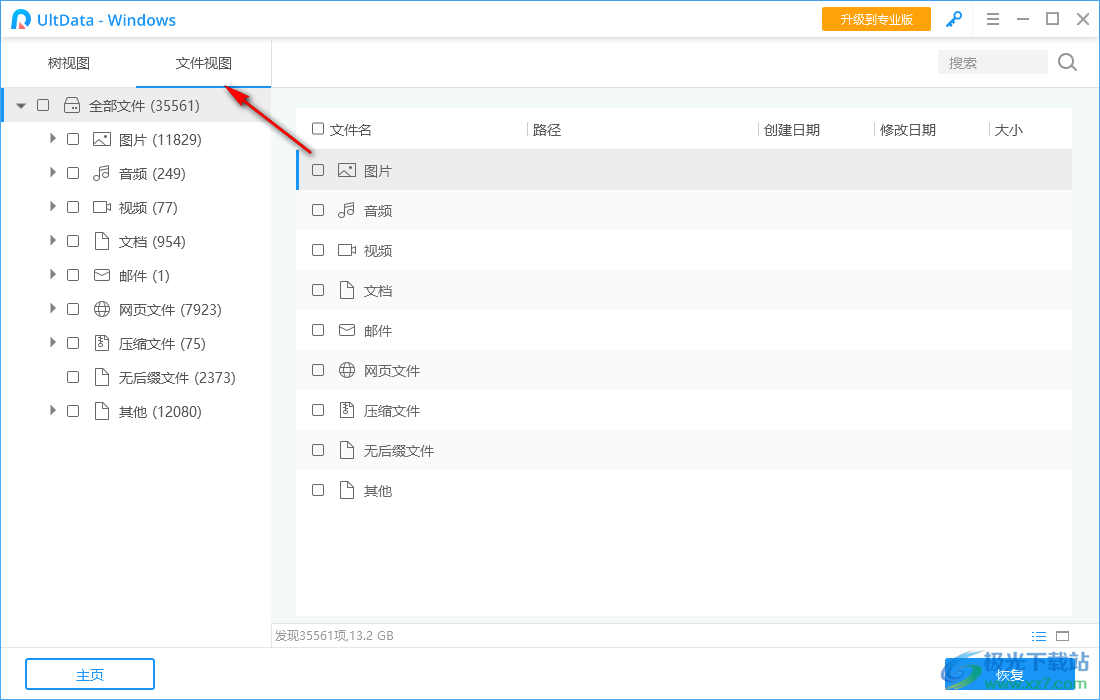Check the 文档 checkbox in sidebar
This screenshot has height=700, width=1100.
coord(73,241)
